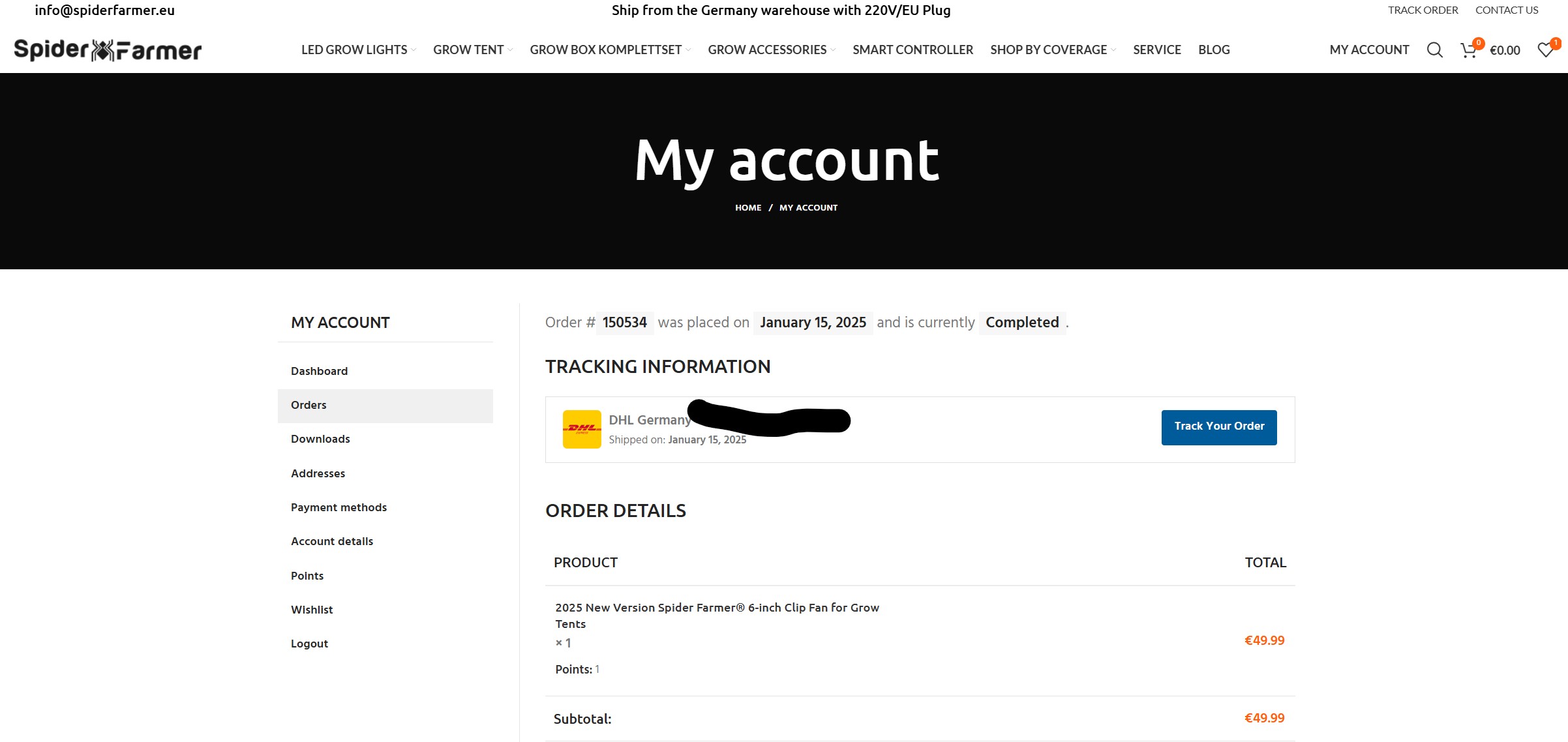The width and height of the screenshot is (1568, 742).
Task: Click the Track Your Order button
Action: [x=1219, y=427]
